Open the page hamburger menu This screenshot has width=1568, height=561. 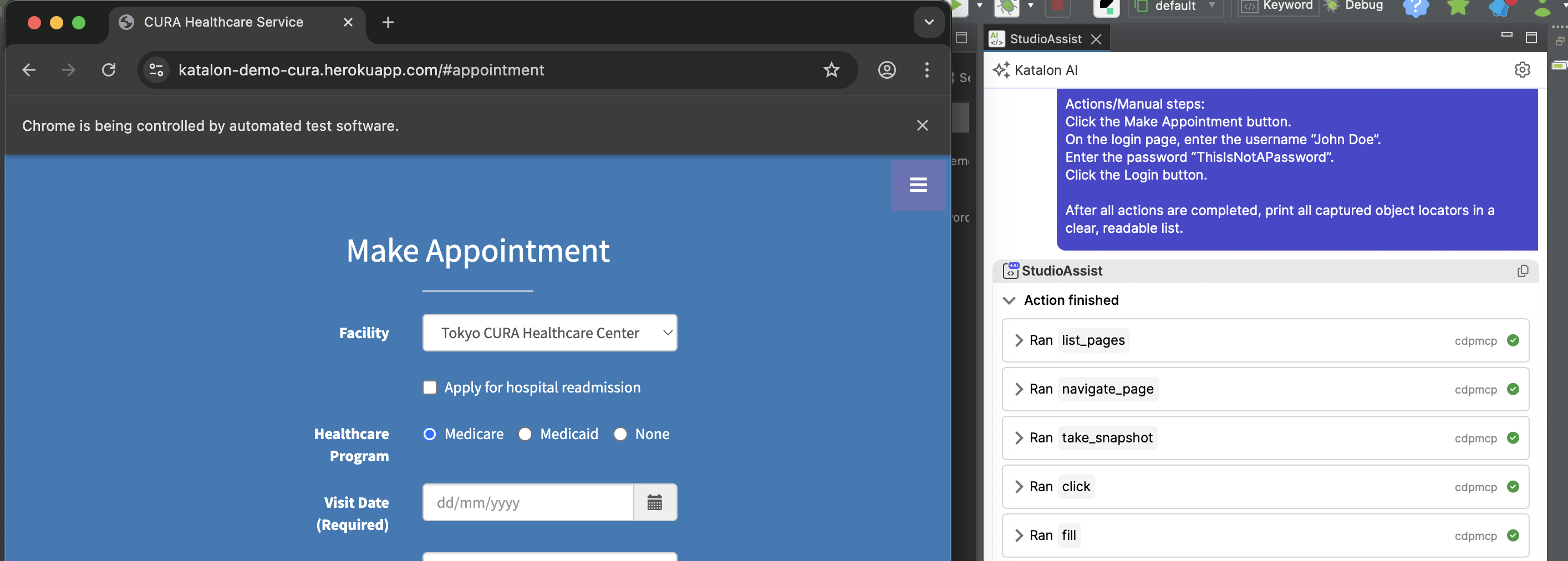click(x=918, y=185)
